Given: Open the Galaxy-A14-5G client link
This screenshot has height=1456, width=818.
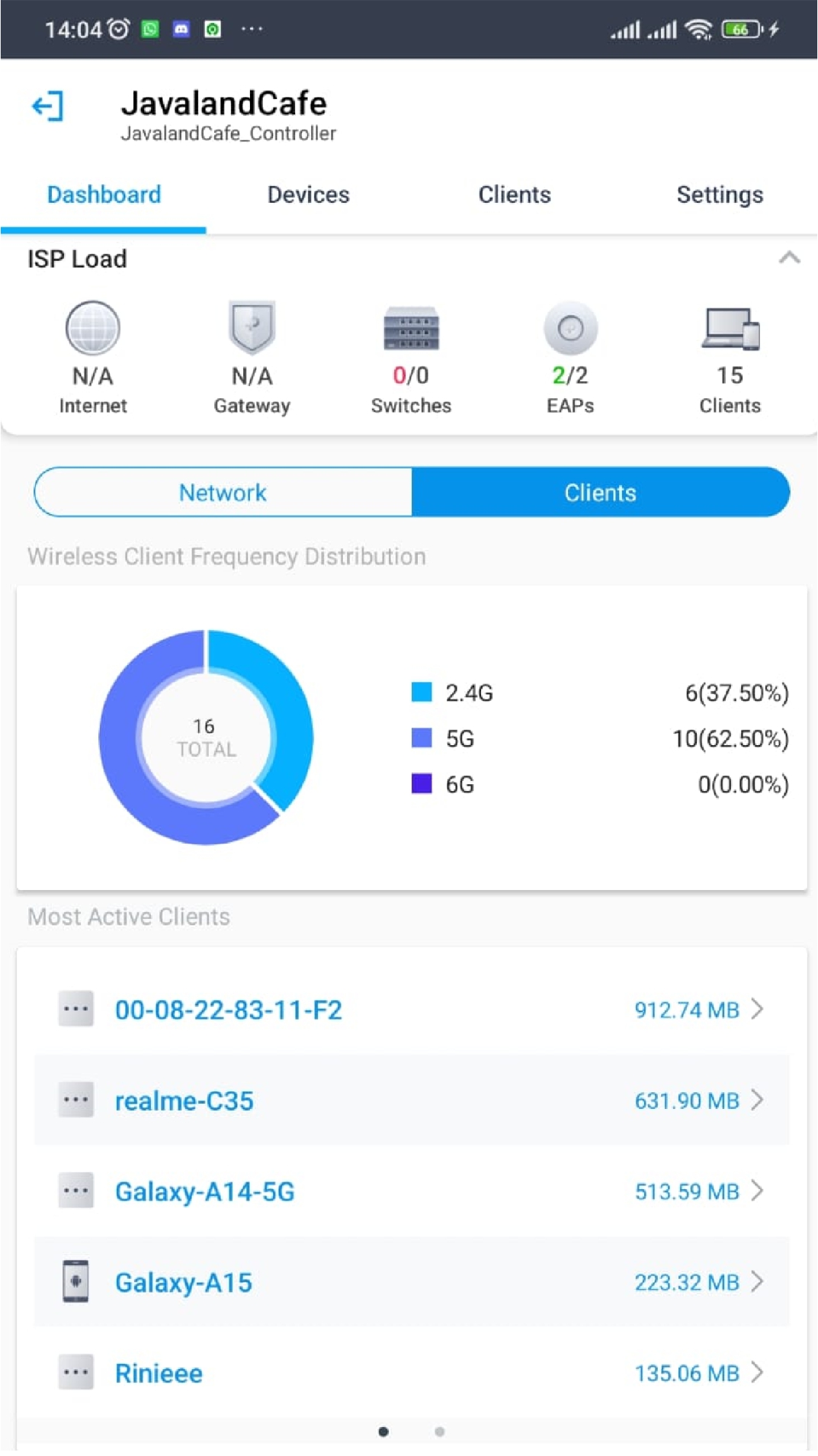Looking at the screenshot, I should pos(204,1191).
